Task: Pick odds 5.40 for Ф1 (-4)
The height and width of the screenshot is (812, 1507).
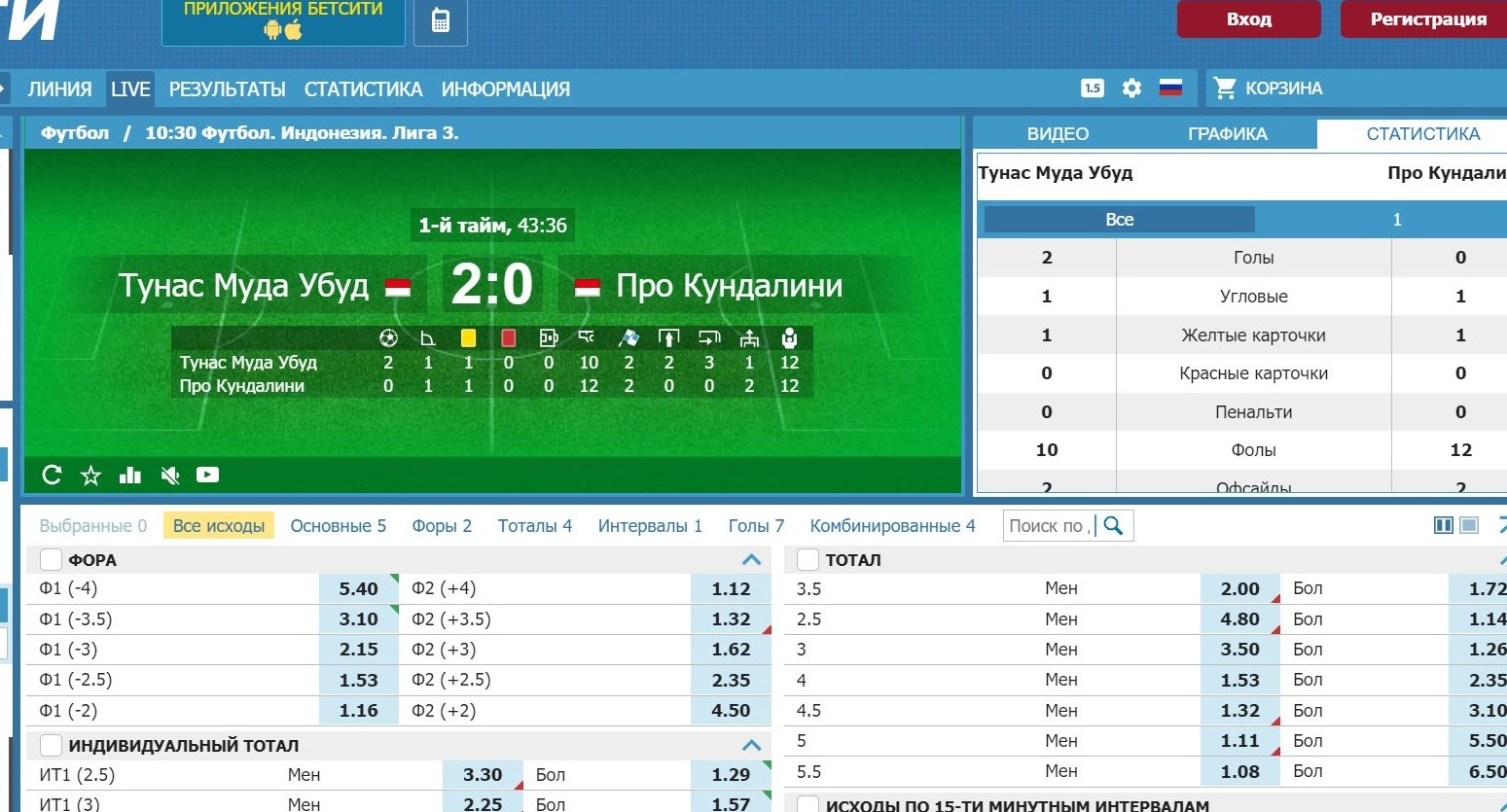Action: point(359,588)
